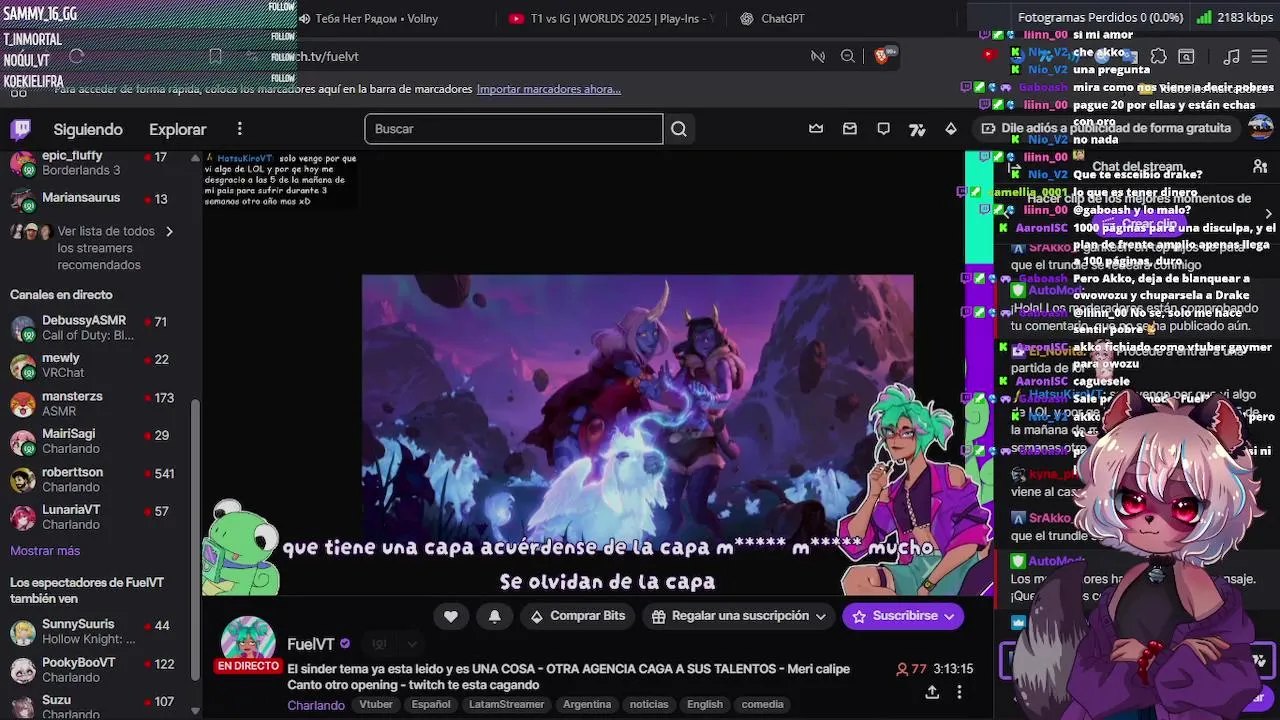Click the browser reload icon
The width and height of the screenshot is (1280, 720).
[x=76, y=56]
